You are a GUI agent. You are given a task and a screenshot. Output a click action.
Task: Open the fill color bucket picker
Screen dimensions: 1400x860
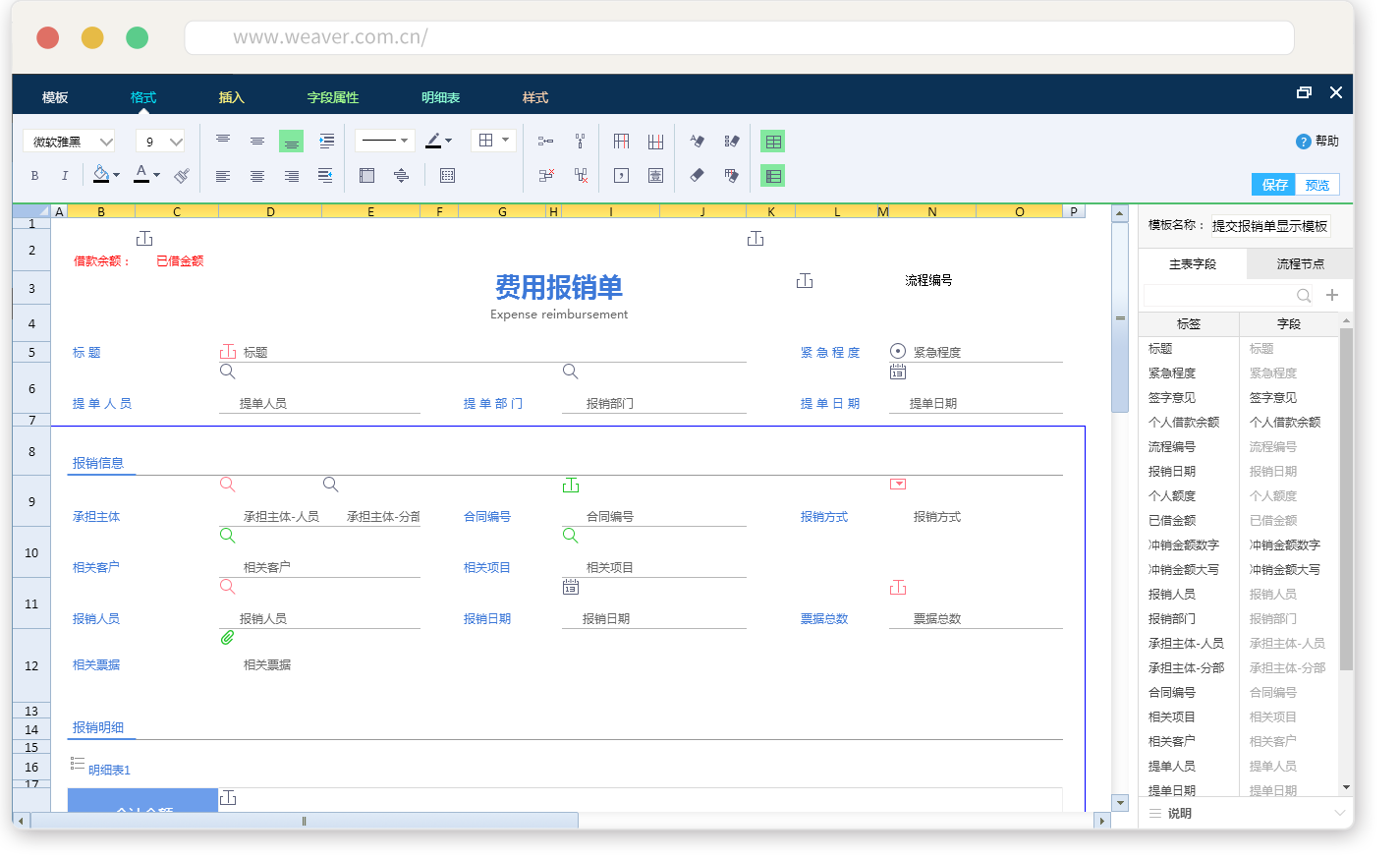(105, 175)
